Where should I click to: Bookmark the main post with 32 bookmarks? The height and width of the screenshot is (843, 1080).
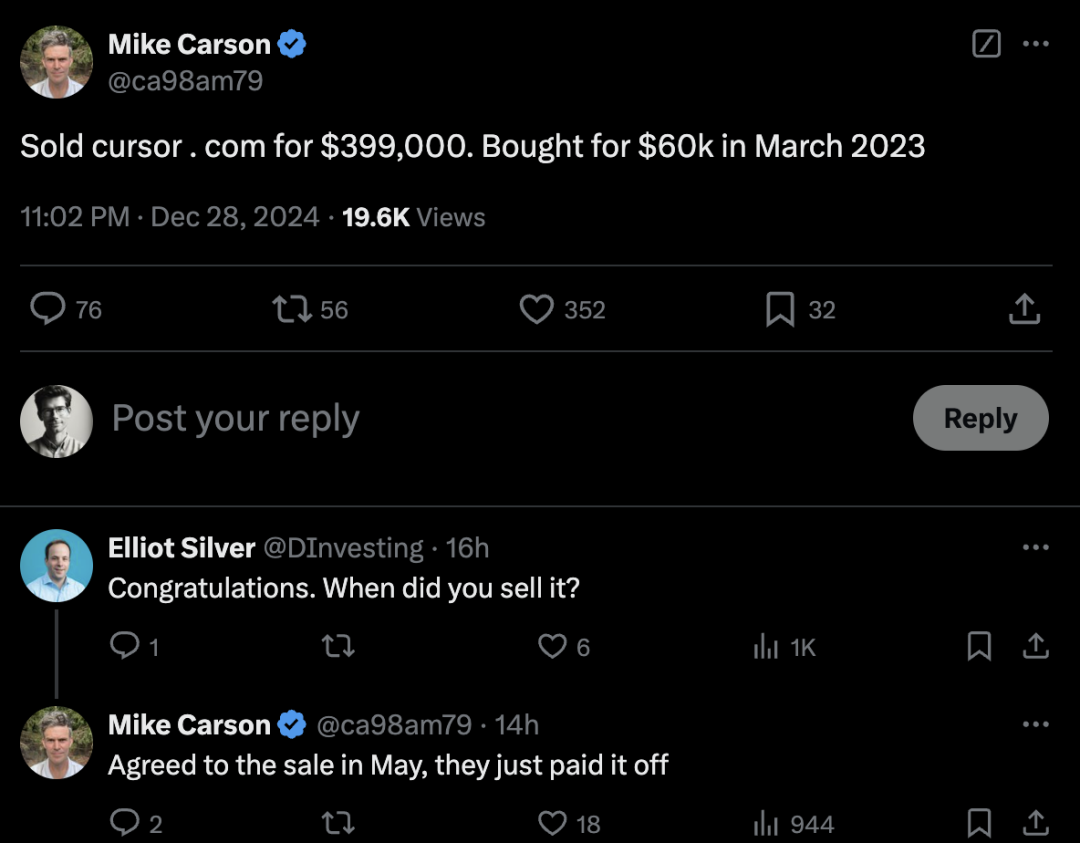click(x=780, y=309)
